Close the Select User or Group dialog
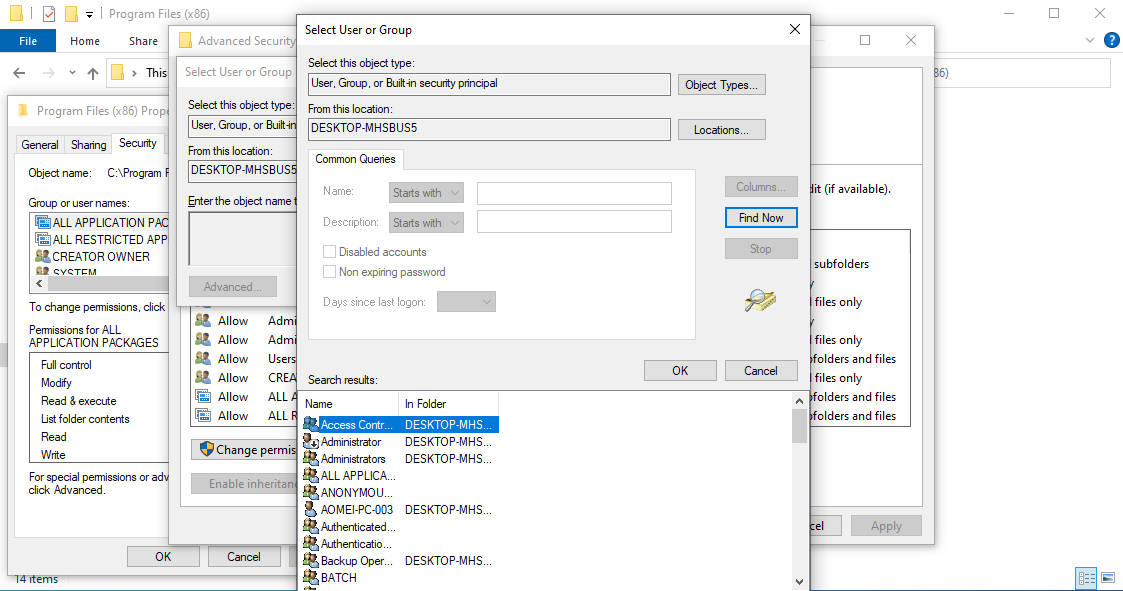This screenshot has width=1123, height=591. [794, 29]
